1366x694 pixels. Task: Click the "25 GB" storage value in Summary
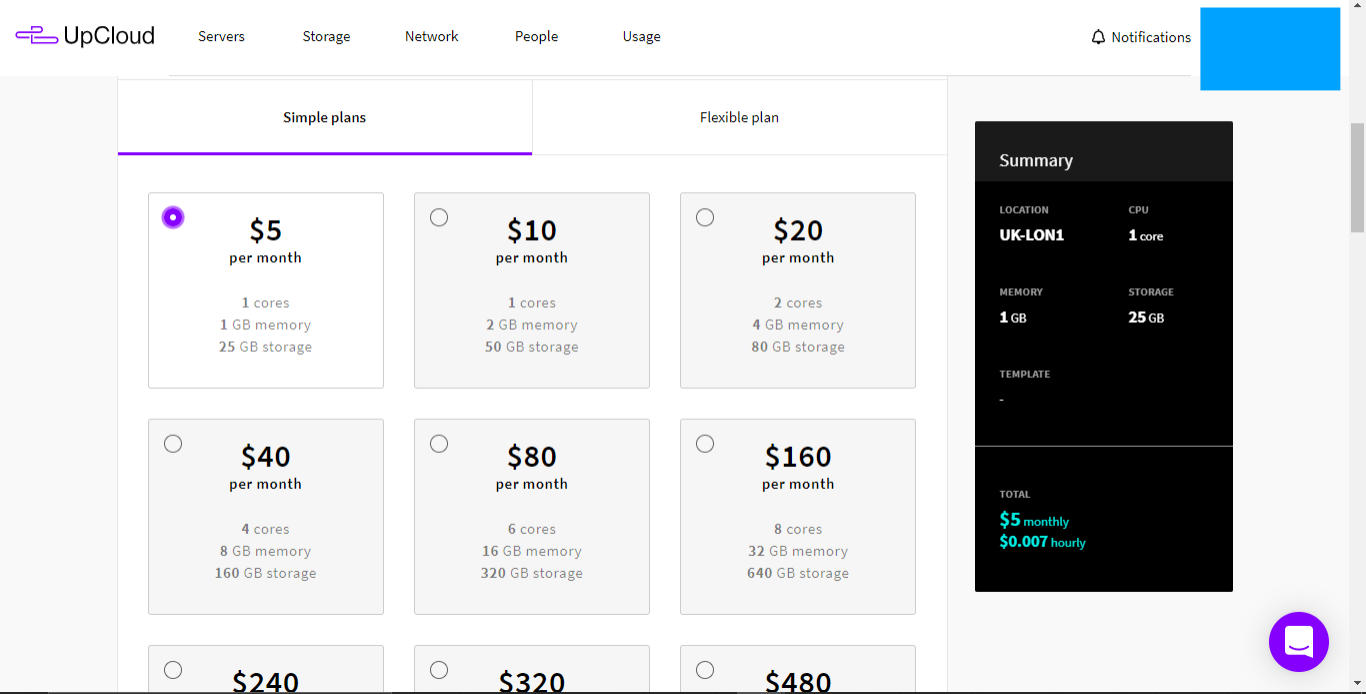point(1146,318)
